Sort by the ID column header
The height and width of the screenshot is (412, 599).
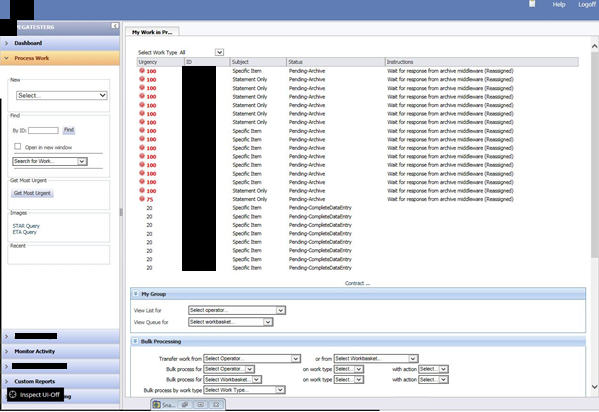[x=207, y=62]
